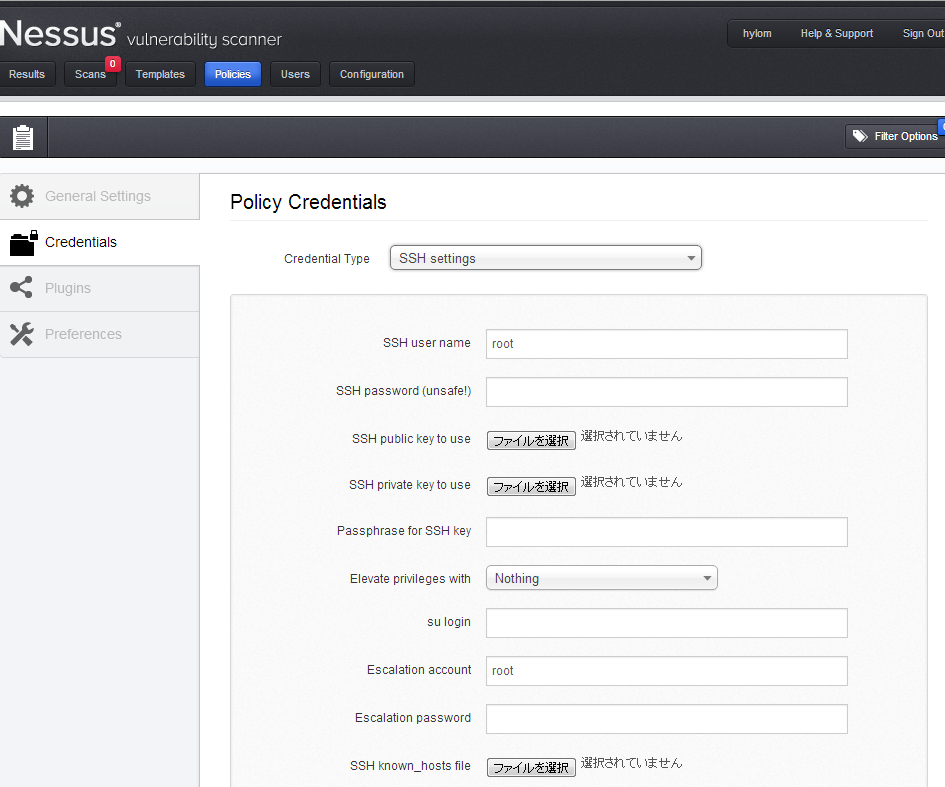Image resolution: width=945 pixels, height=787 pixels.
Task: Click the Passphrase for SSH key field
Action: [x=667, y=531]
